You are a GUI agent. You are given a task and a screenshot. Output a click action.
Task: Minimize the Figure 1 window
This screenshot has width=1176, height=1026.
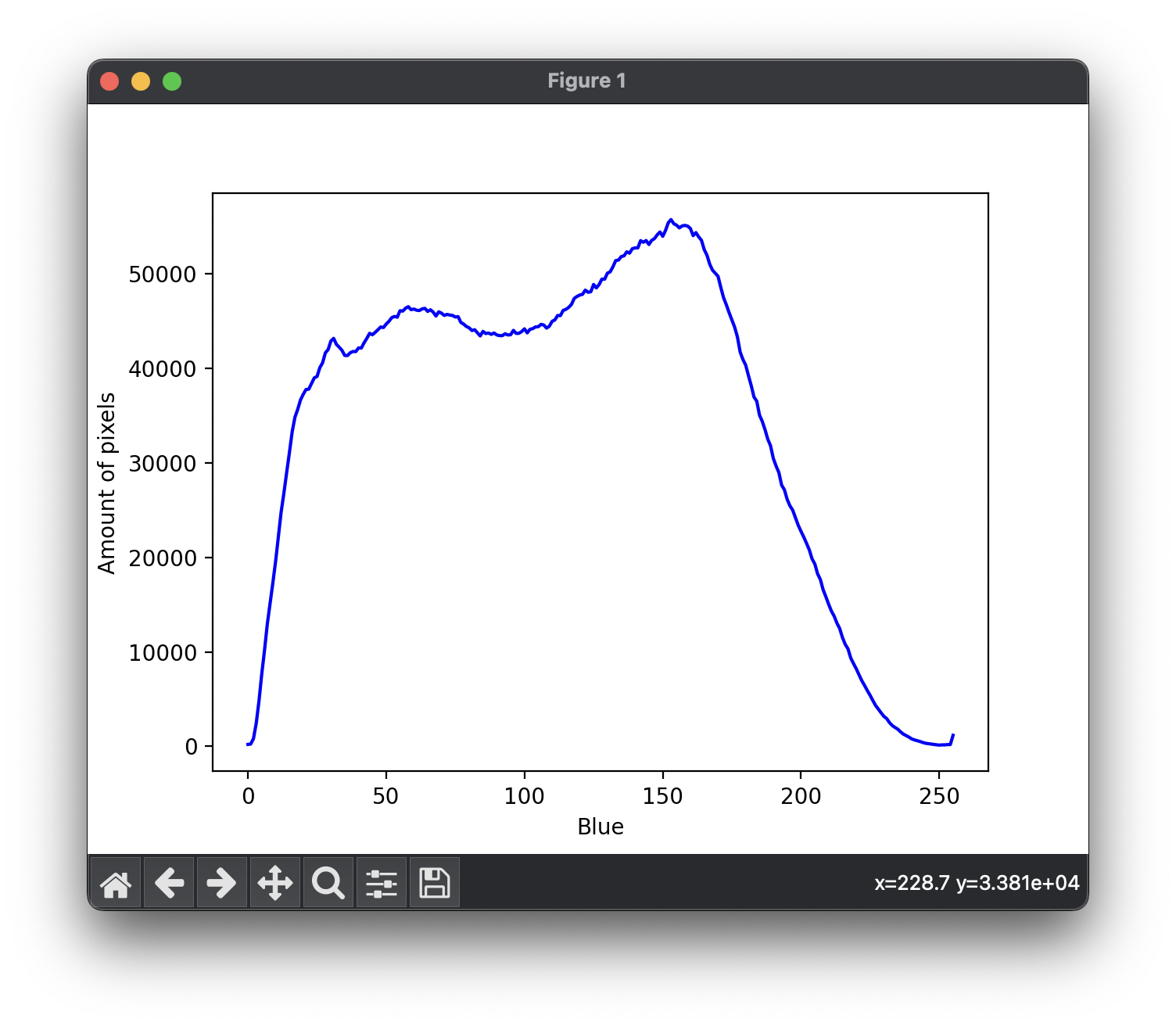click(141, 81)
